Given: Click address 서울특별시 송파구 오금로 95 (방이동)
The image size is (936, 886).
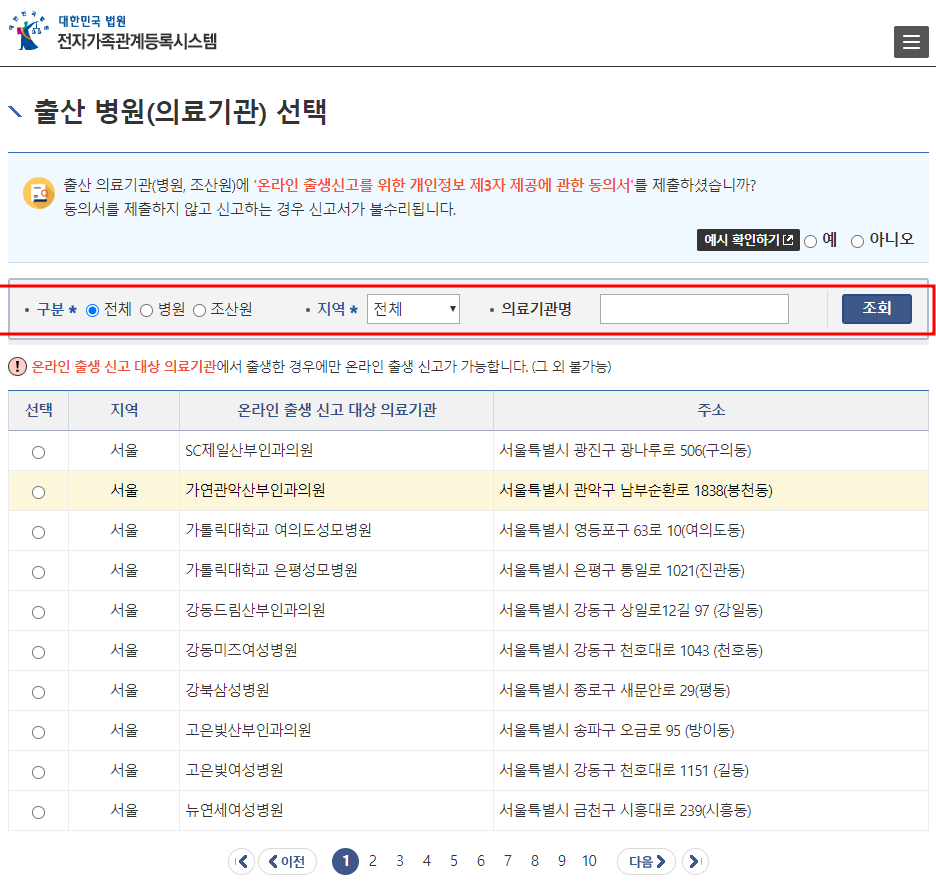Looking at the screenshot, I should pyautogui.click(x=617, y=730).
